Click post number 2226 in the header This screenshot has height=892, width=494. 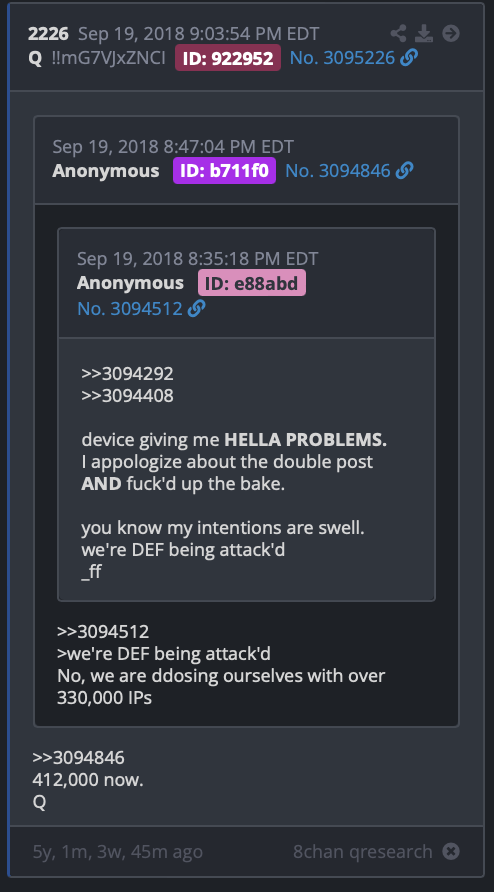[x=48, y=34]
